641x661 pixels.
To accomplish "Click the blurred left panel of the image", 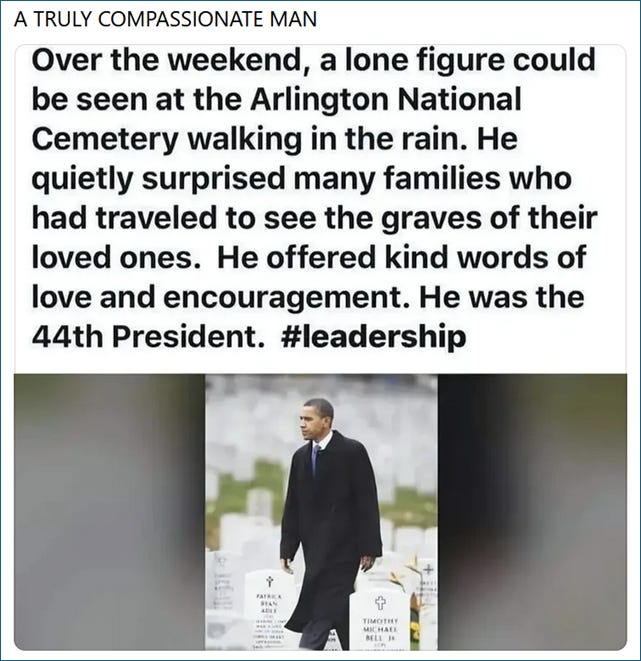I will 110,512.
